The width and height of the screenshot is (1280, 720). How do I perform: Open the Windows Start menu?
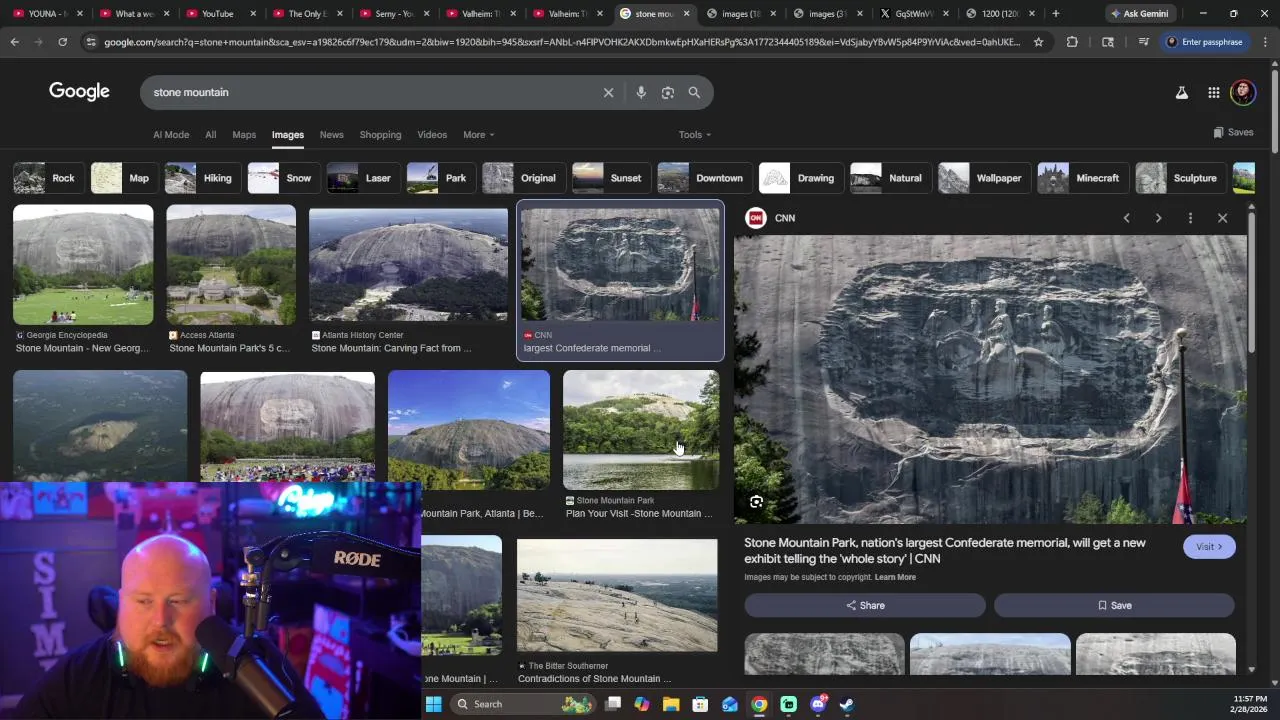pyautogui.click(x=433, y=704)
